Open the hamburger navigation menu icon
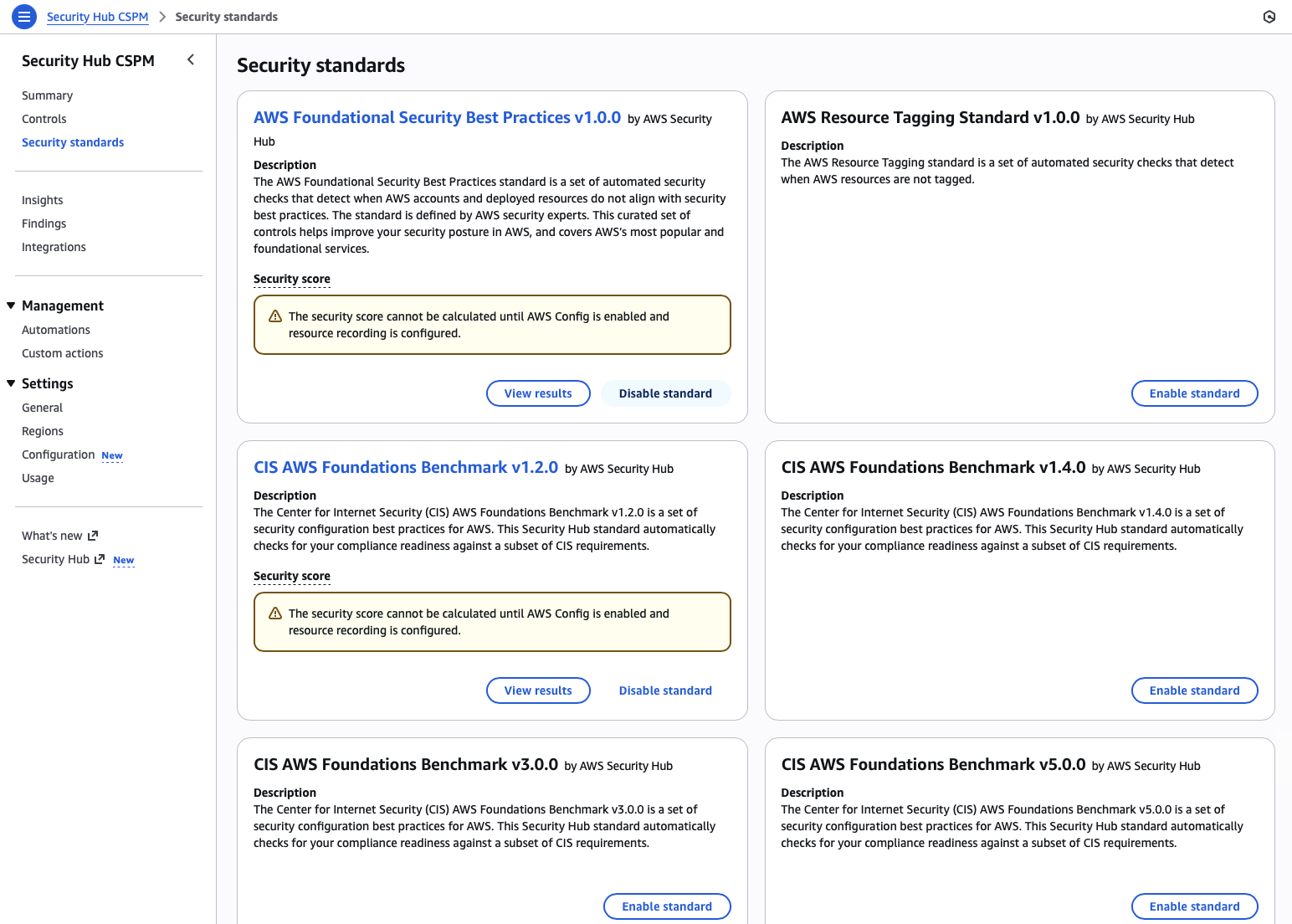This screenshot has width=1292, height=924. click(24, 16)
